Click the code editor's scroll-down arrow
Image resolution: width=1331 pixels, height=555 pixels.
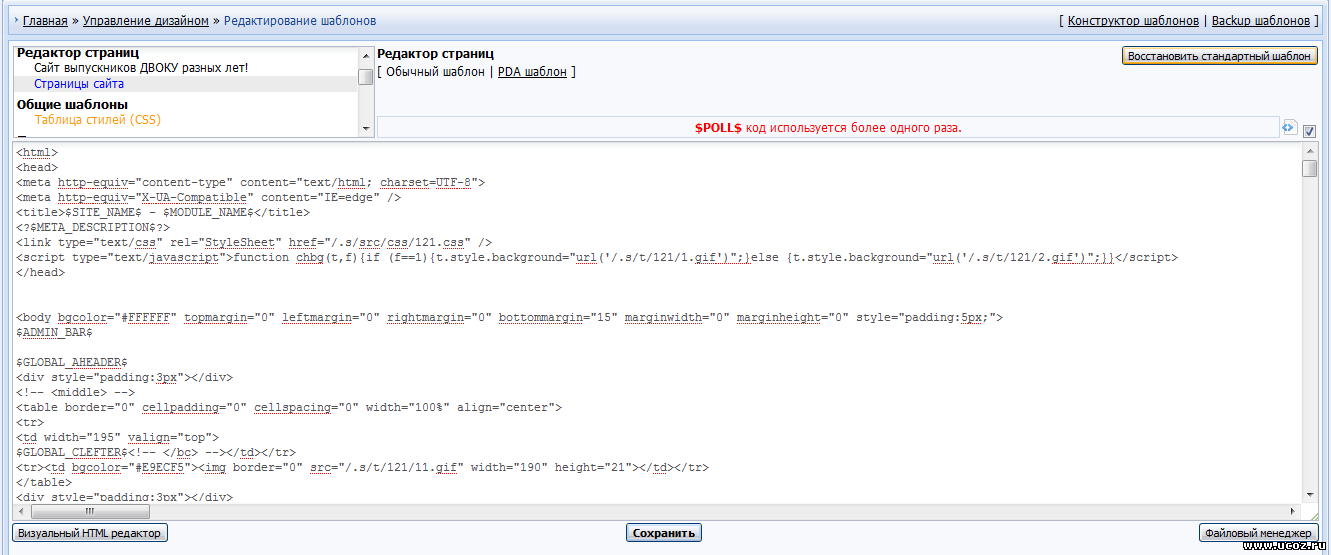point(1309,493)
